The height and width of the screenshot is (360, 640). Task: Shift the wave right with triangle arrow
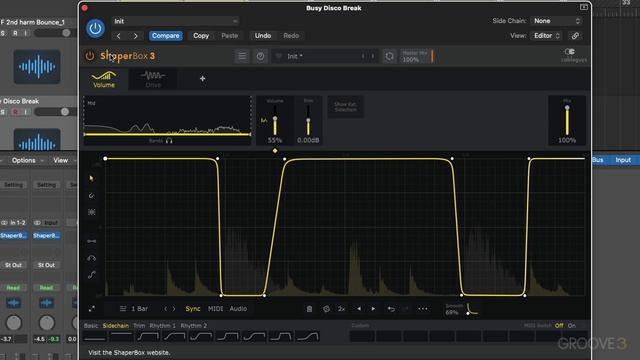tap(373, 309)
